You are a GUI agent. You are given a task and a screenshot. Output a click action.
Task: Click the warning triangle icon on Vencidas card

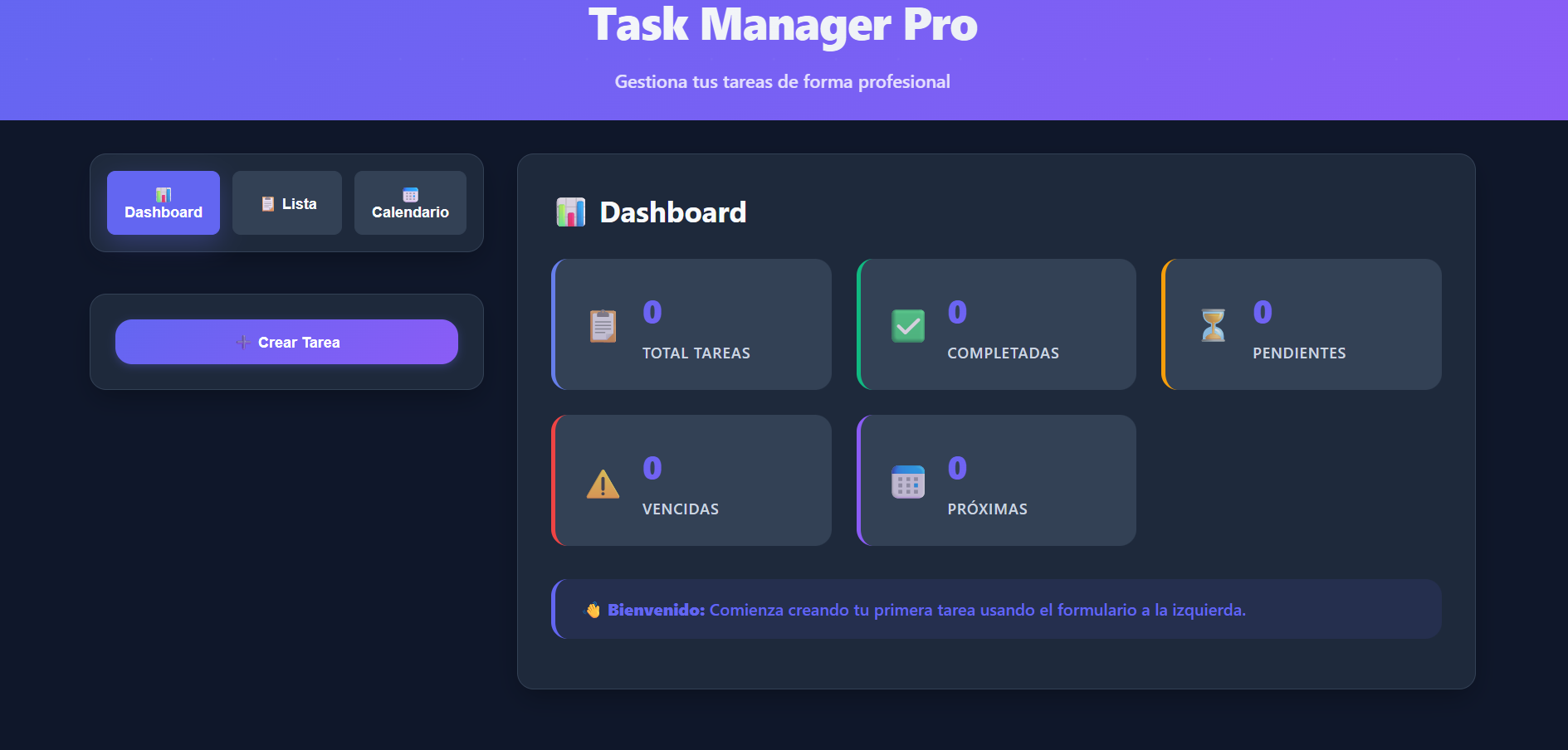click(602, 482)
